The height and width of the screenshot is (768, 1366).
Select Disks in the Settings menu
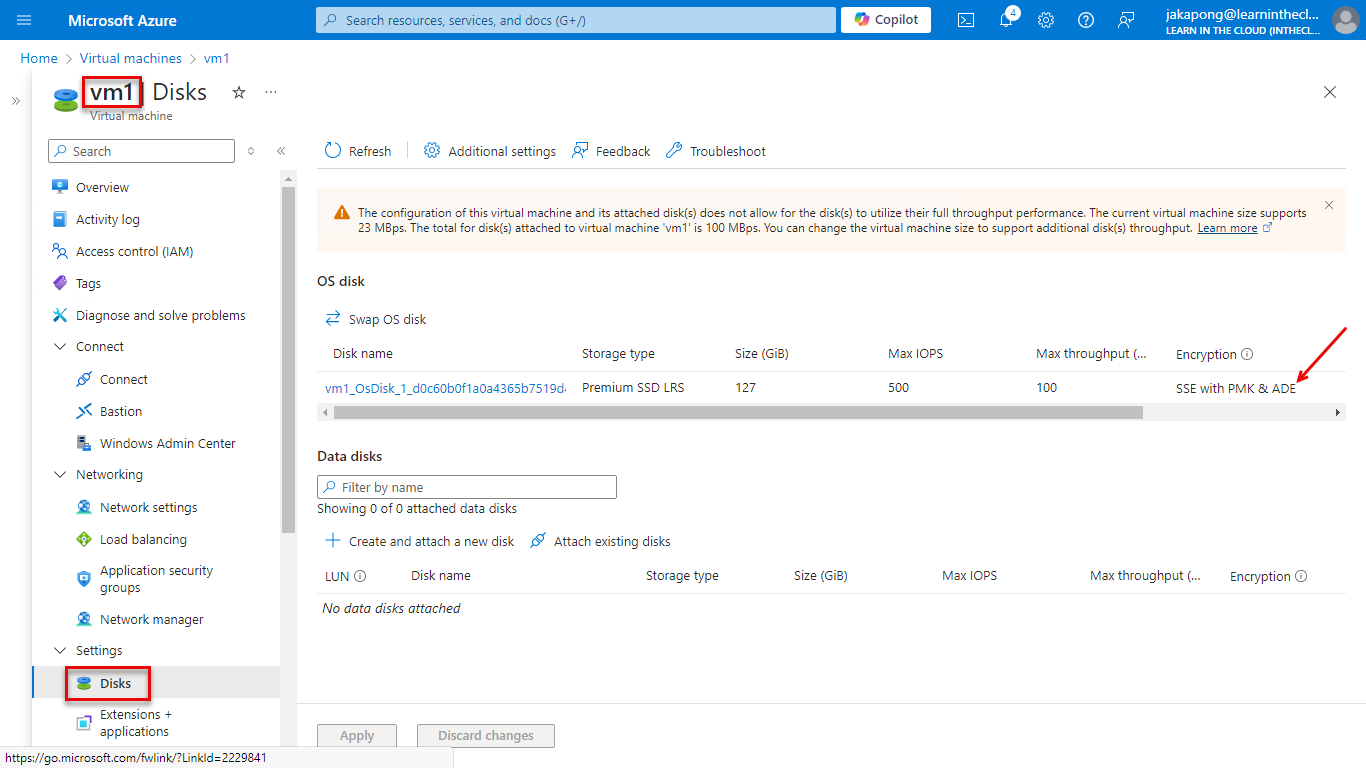click(115, 683)
